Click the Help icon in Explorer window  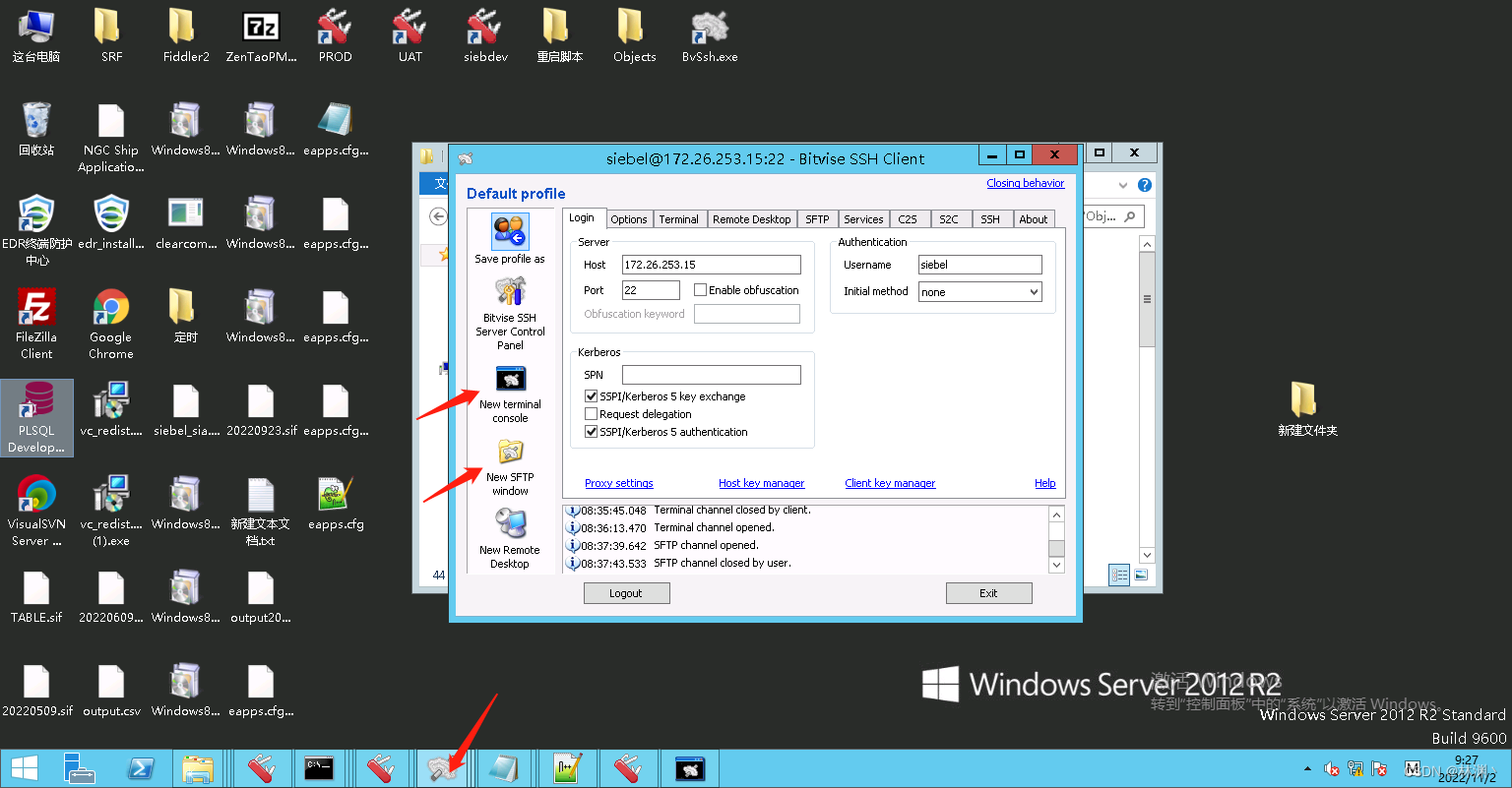click(x=1145, y=185)
